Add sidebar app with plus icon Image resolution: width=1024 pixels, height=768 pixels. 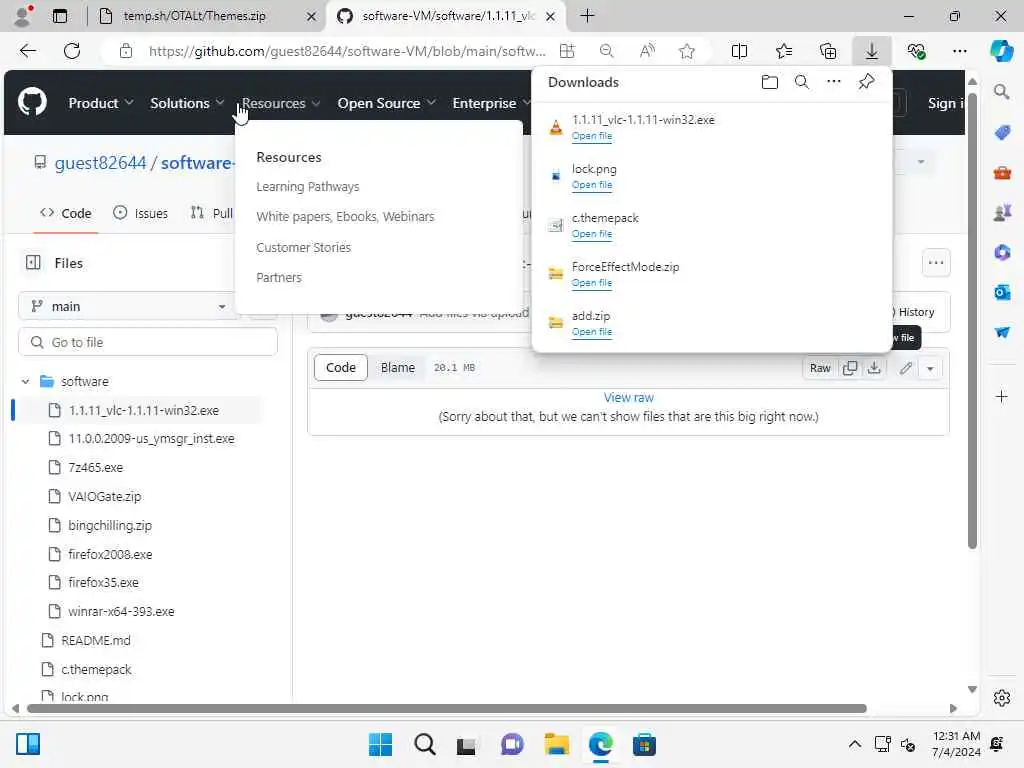pos(1002,396)
